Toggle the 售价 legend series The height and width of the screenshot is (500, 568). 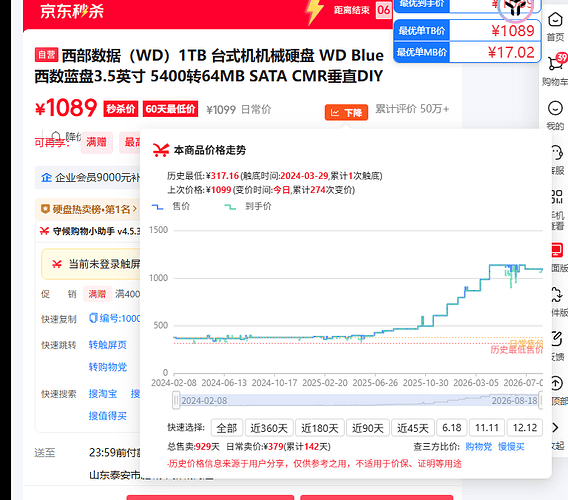(171, 207)
